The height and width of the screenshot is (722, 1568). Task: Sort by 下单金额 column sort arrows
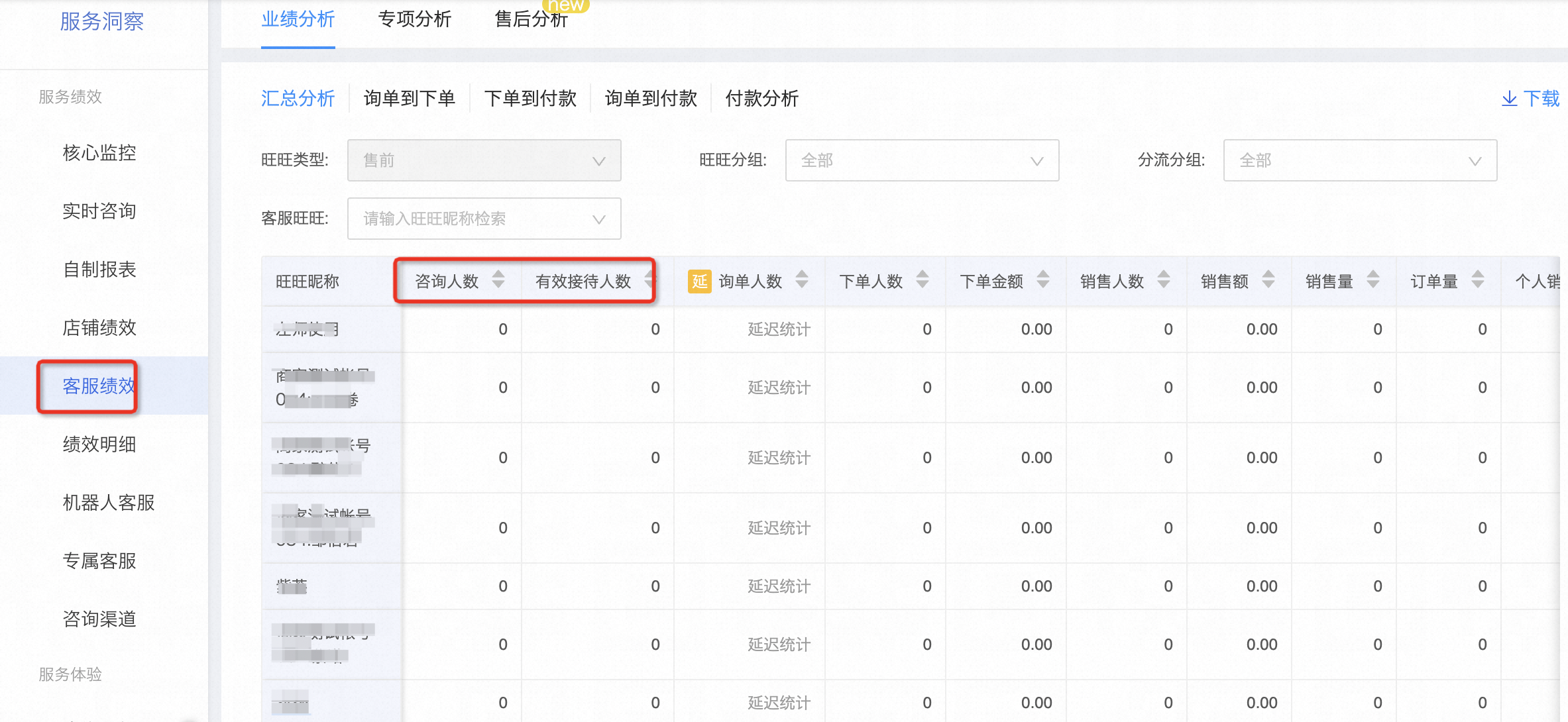pos(1043,280)
